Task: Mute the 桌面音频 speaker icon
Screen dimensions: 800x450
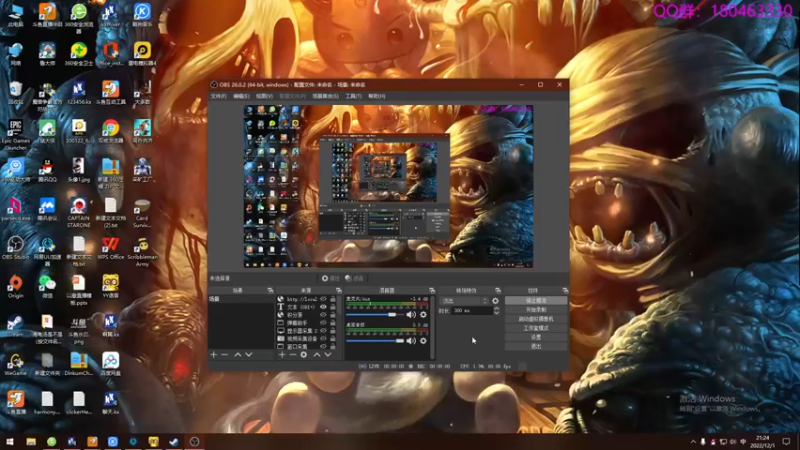Action: click(411, 341)
